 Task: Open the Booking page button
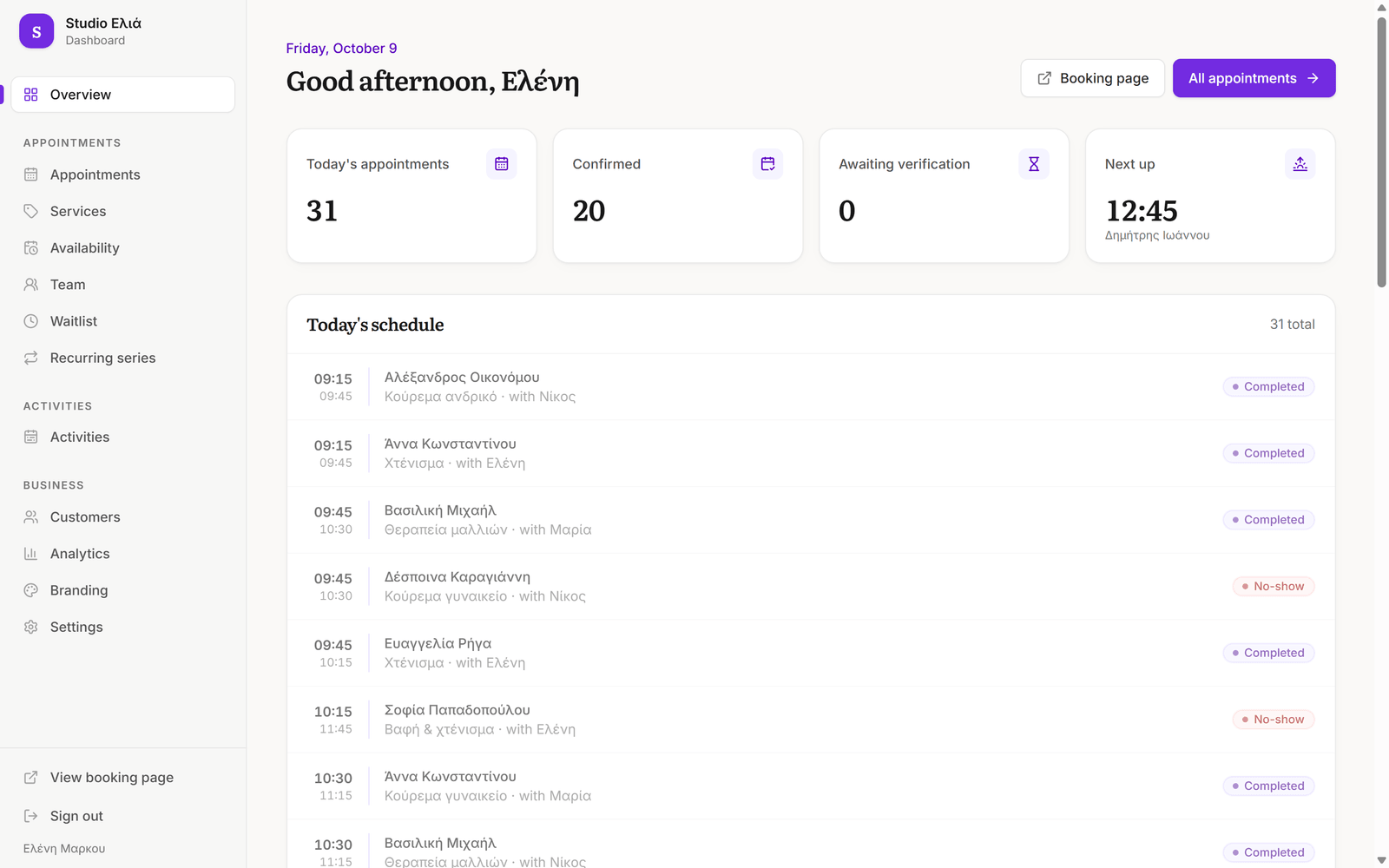(1092, 78)
